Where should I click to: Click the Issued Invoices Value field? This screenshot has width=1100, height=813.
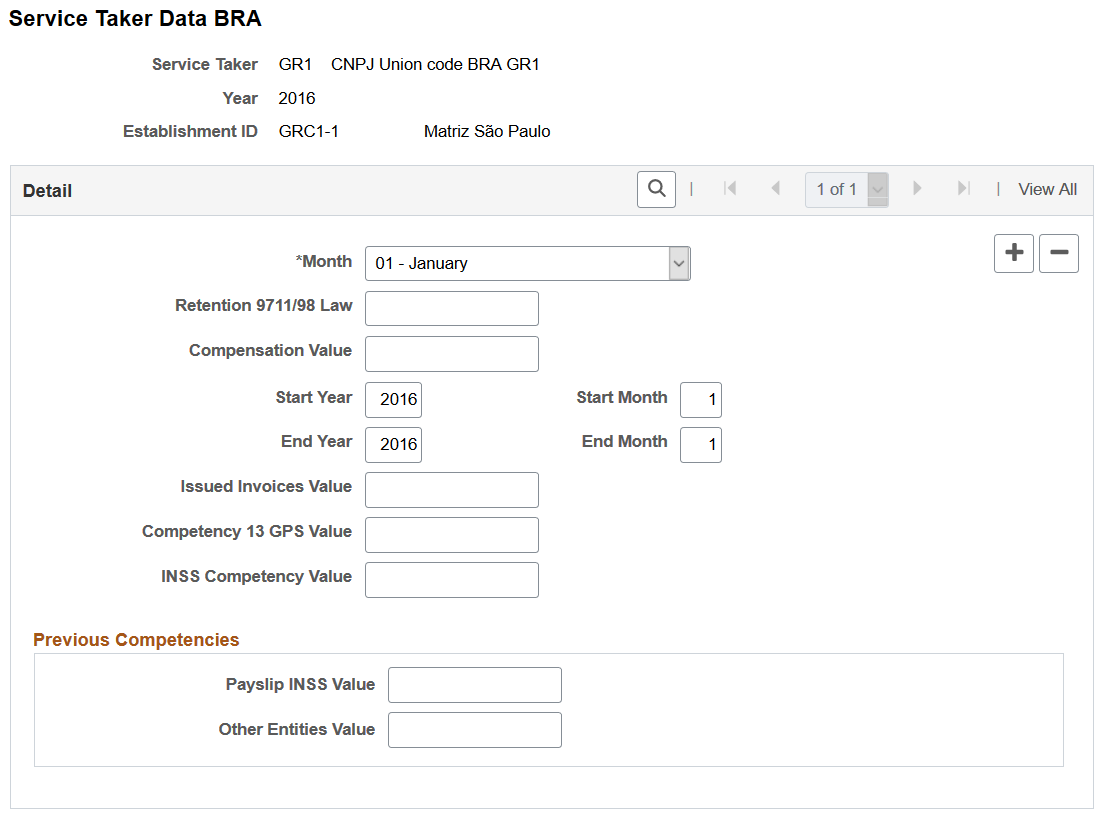tap(451, 489)
